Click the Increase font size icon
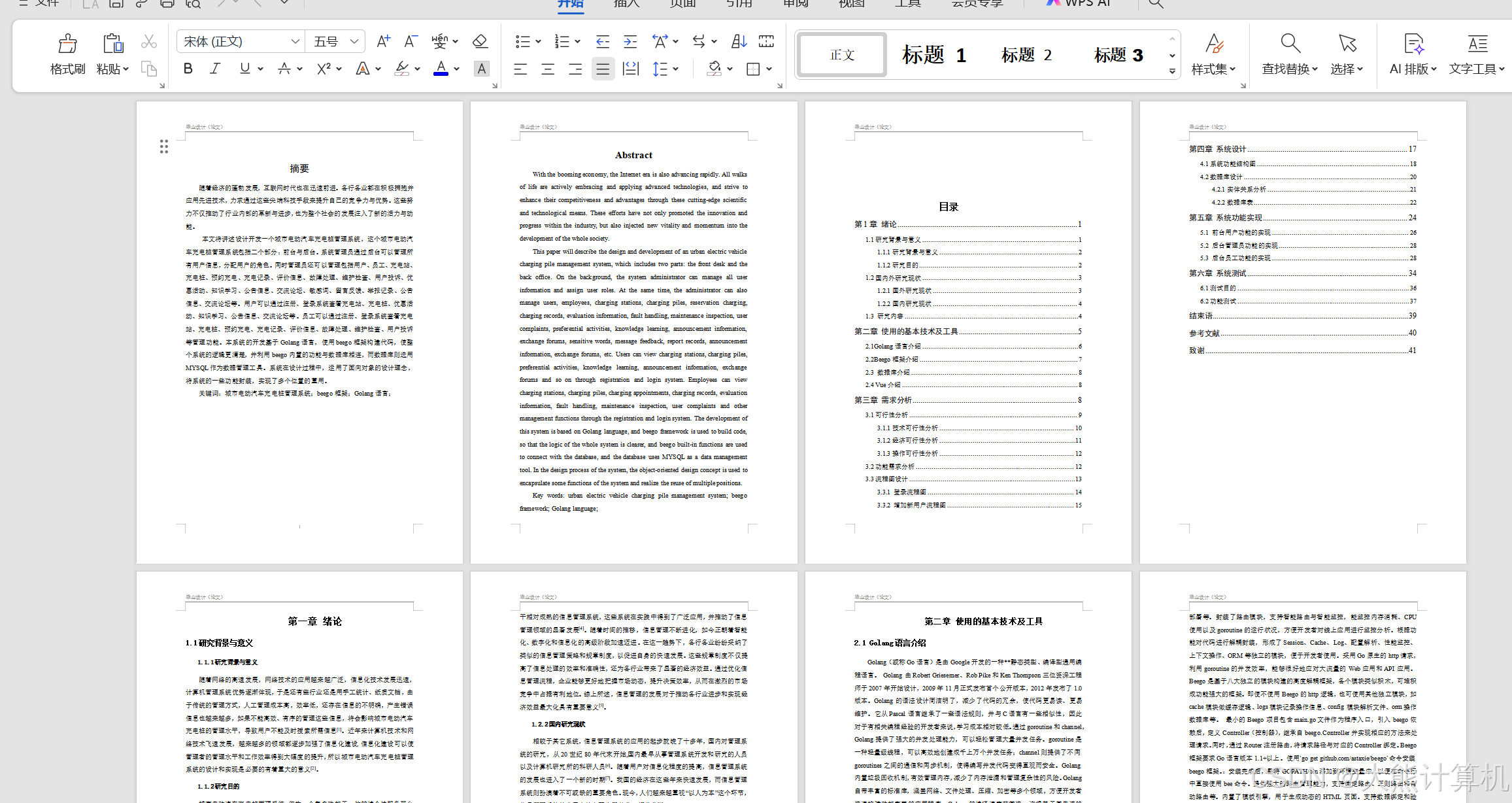The height and width of the screenshot is (803, 1512). tap(383, 42)
